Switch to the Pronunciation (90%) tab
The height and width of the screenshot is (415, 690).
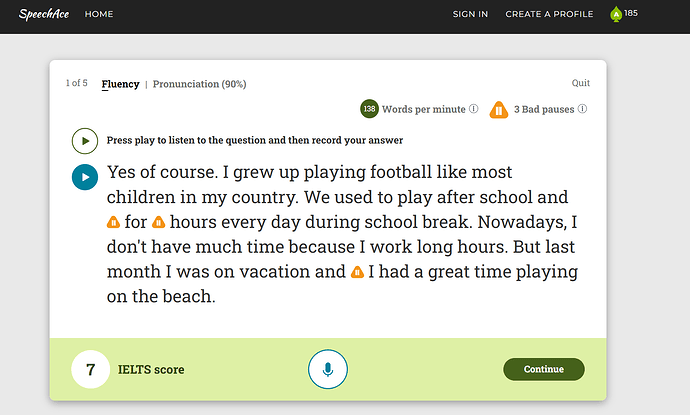199,84
